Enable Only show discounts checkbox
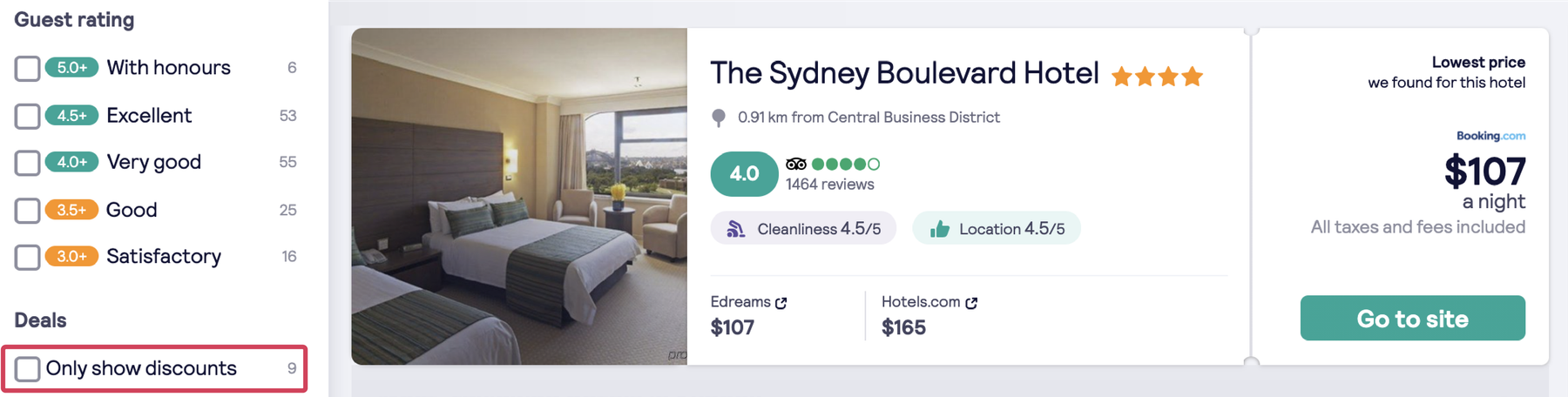Screen dimensions: 1568x397 click(28, 368)
